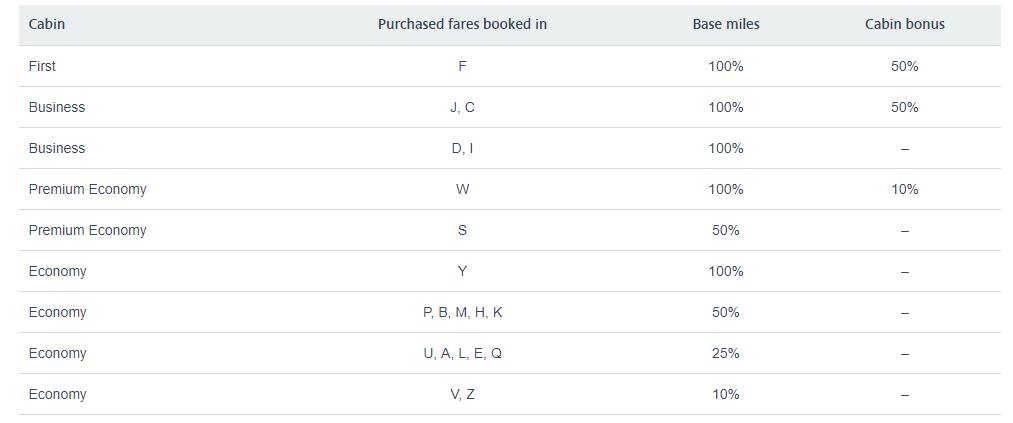Select fare class F cell
This screenshot has width=1013, height=423.
pyautogui.click(x=462, y=66)
